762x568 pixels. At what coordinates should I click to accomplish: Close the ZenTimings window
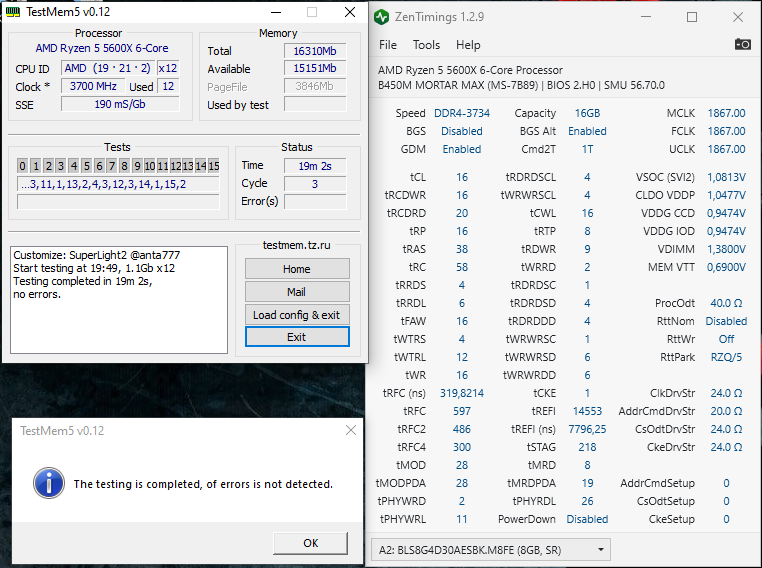coord(738,17)
